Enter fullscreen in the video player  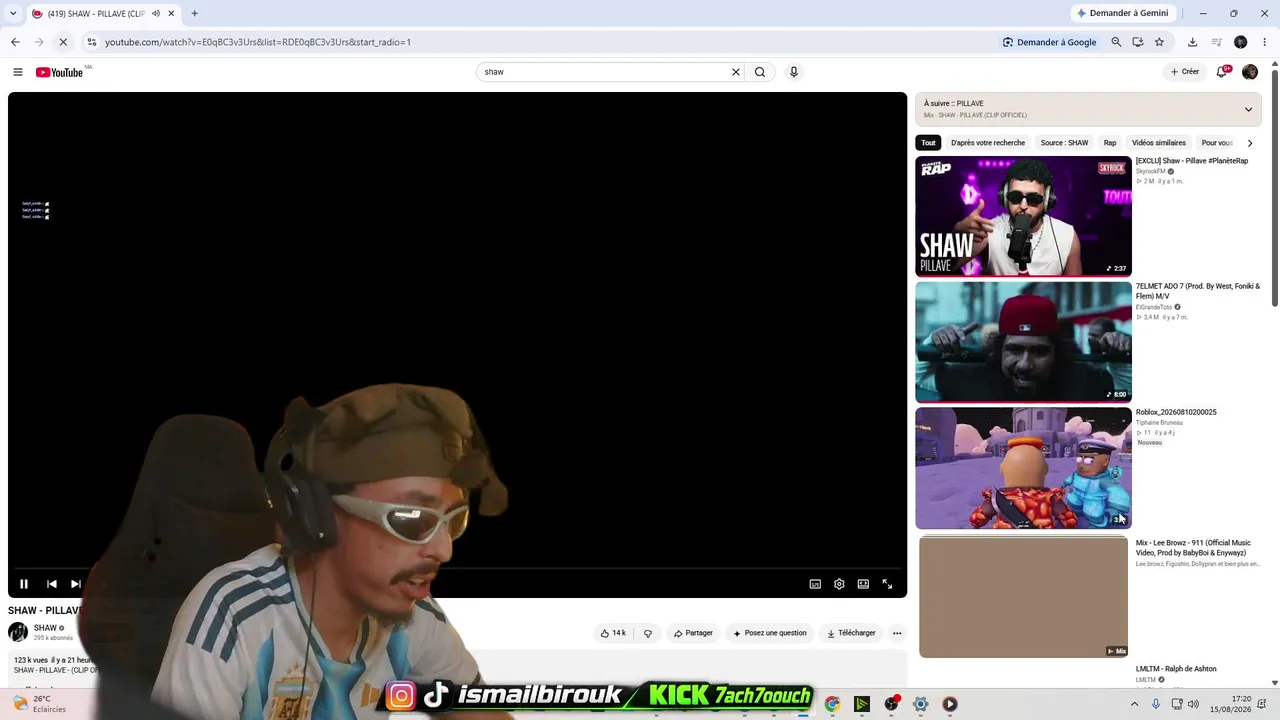click(887, 584)
